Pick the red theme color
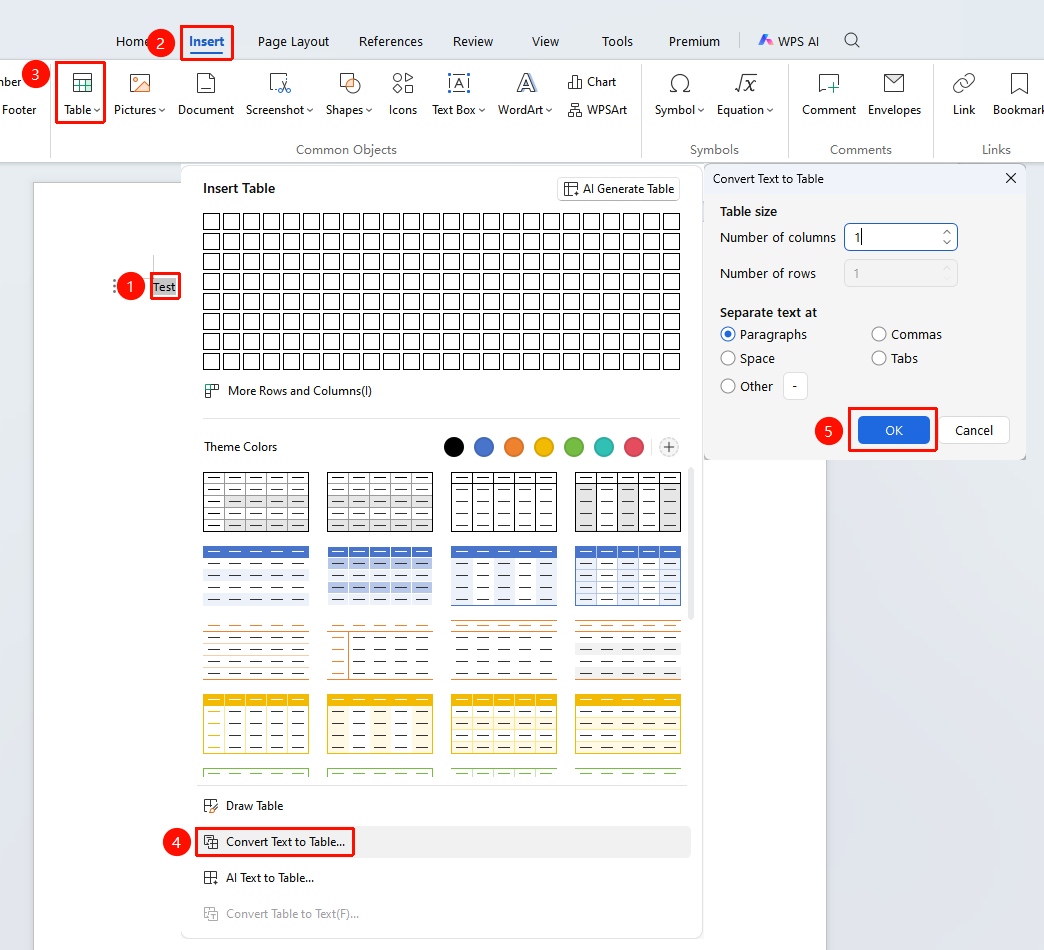The image size is (1044, 950). pos(634,447)
